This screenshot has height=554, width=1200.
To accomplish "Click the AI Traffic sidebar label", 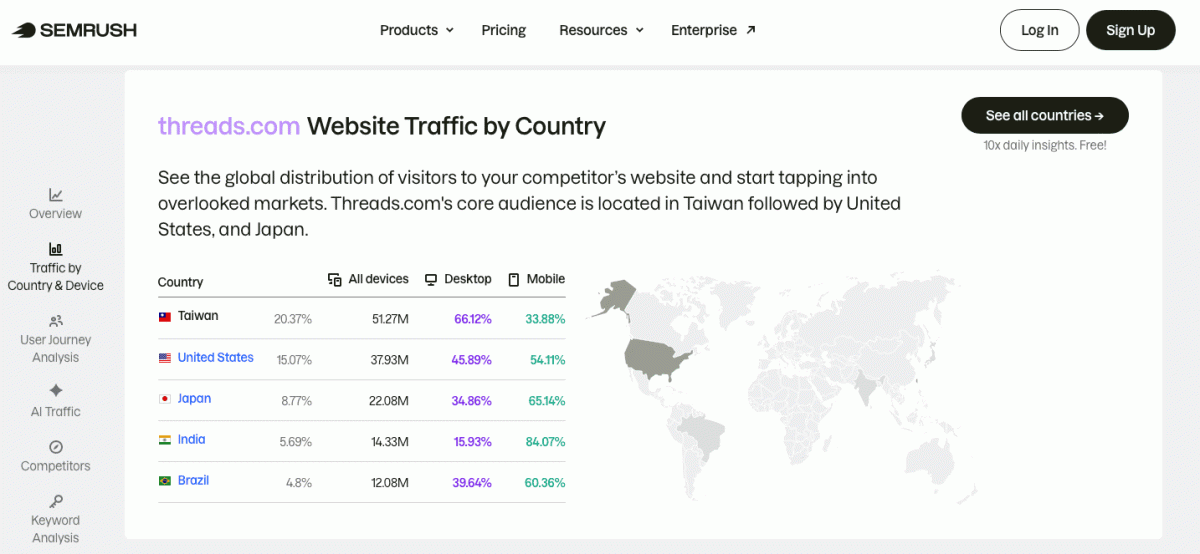I will coord(56,412).
